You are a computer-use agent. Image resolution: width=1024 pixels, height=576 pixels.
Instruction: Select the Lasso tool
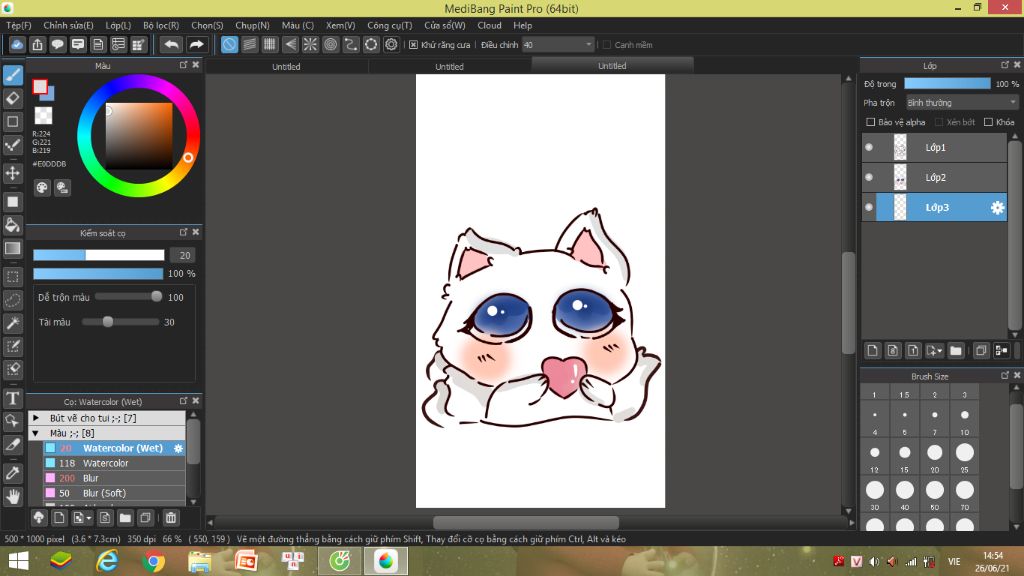(x=12, y=300)
